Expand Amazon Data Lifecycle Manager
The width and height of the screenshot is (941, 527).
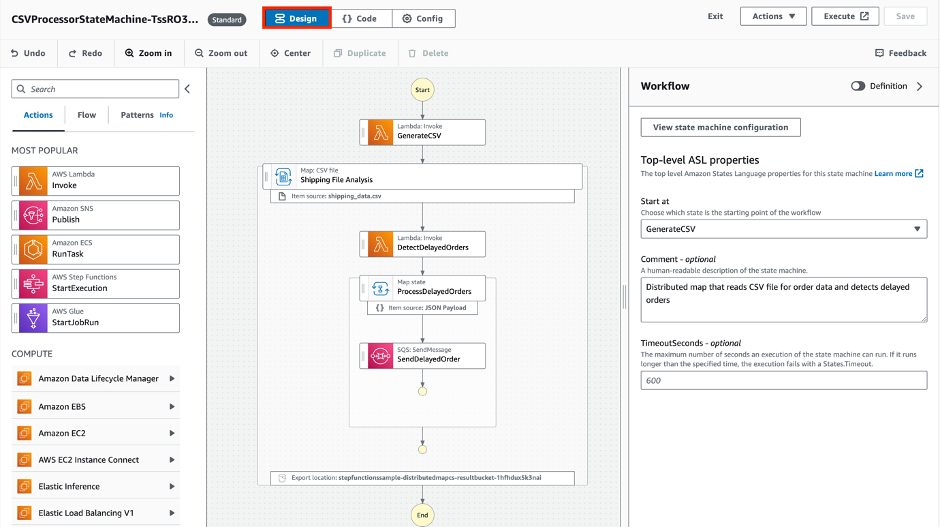(172, 379)
